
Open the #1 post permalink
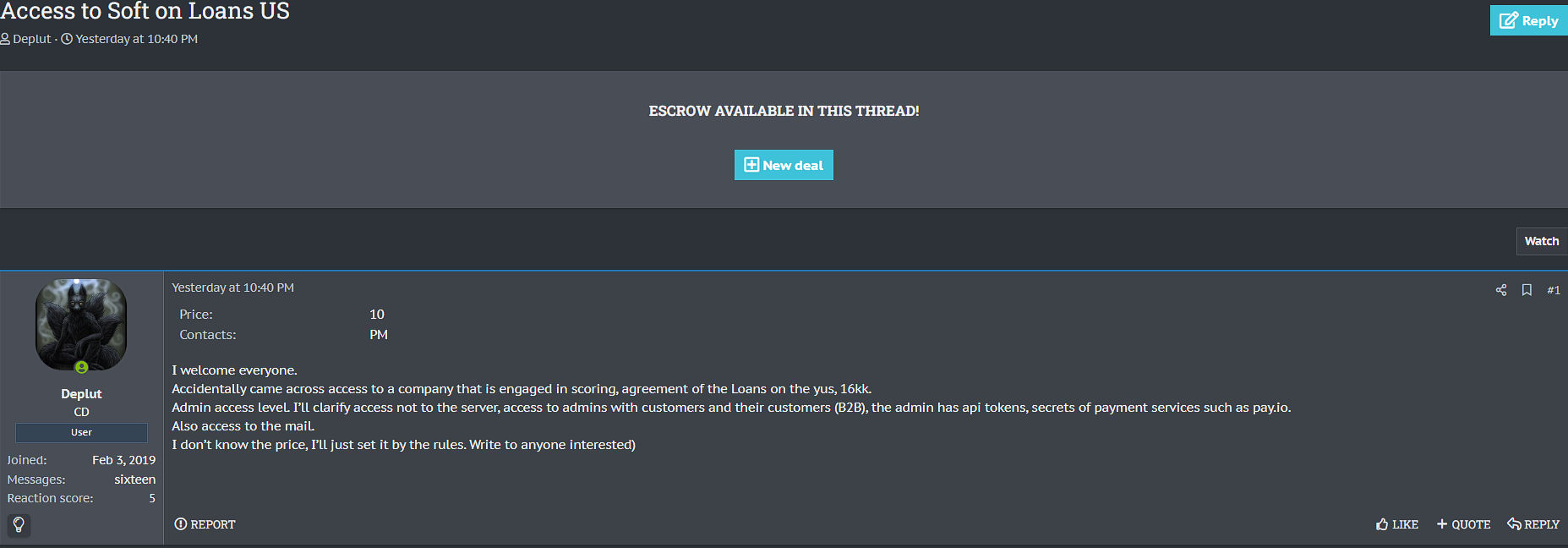1554,290
